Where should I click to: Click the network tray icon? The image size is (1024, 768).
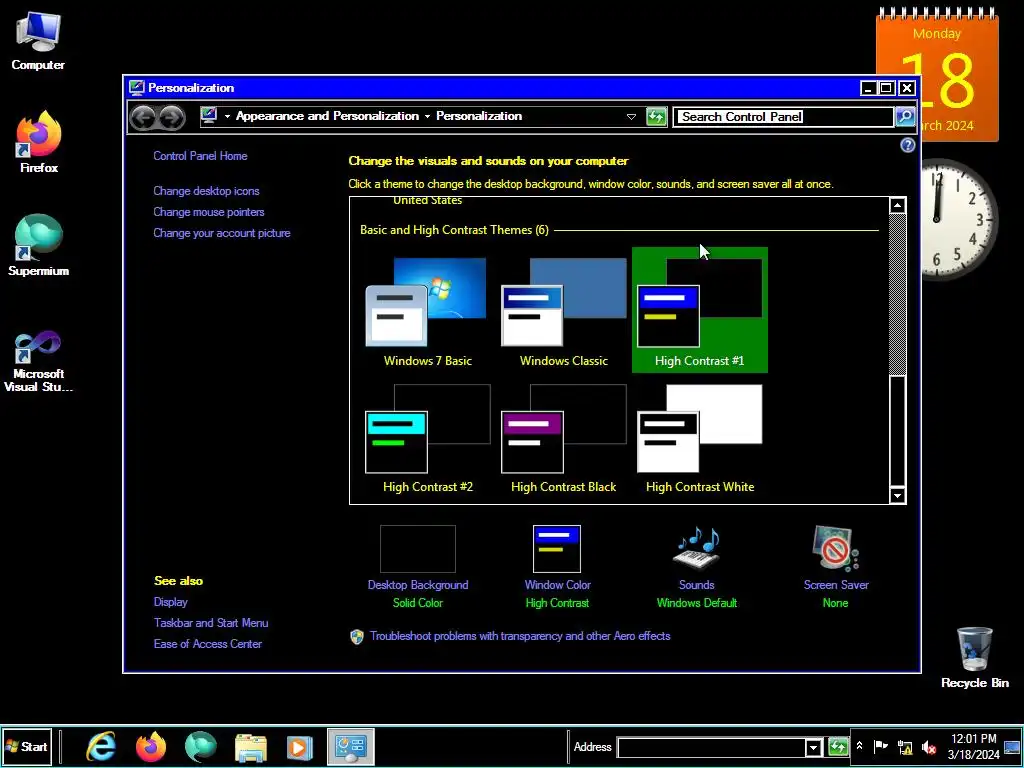tap(905, 747)
